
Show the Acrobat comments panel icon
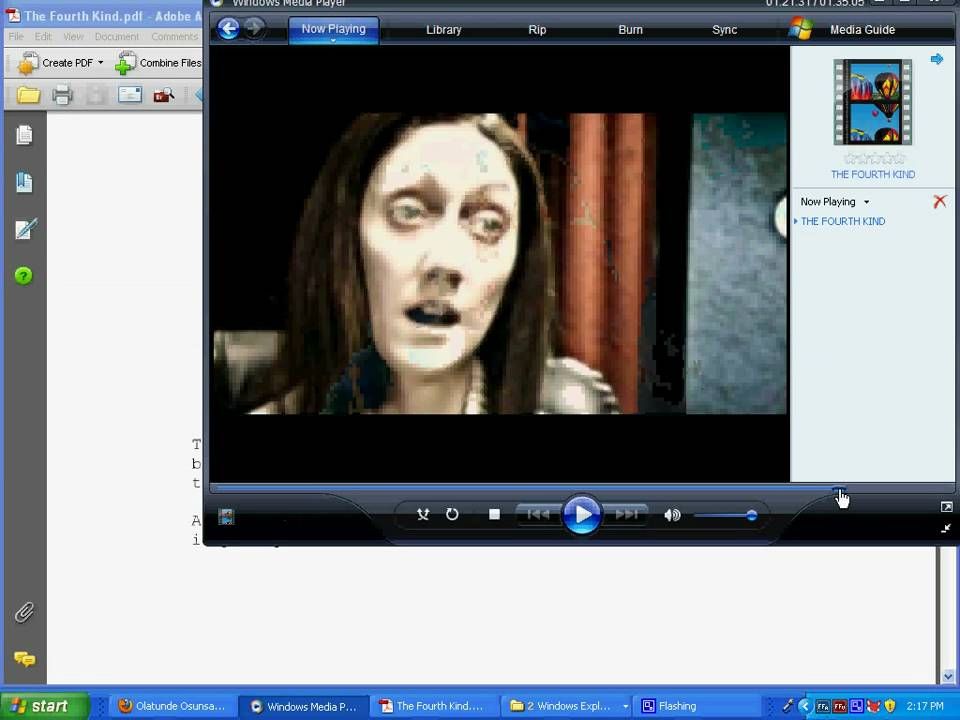click(24, 659)
